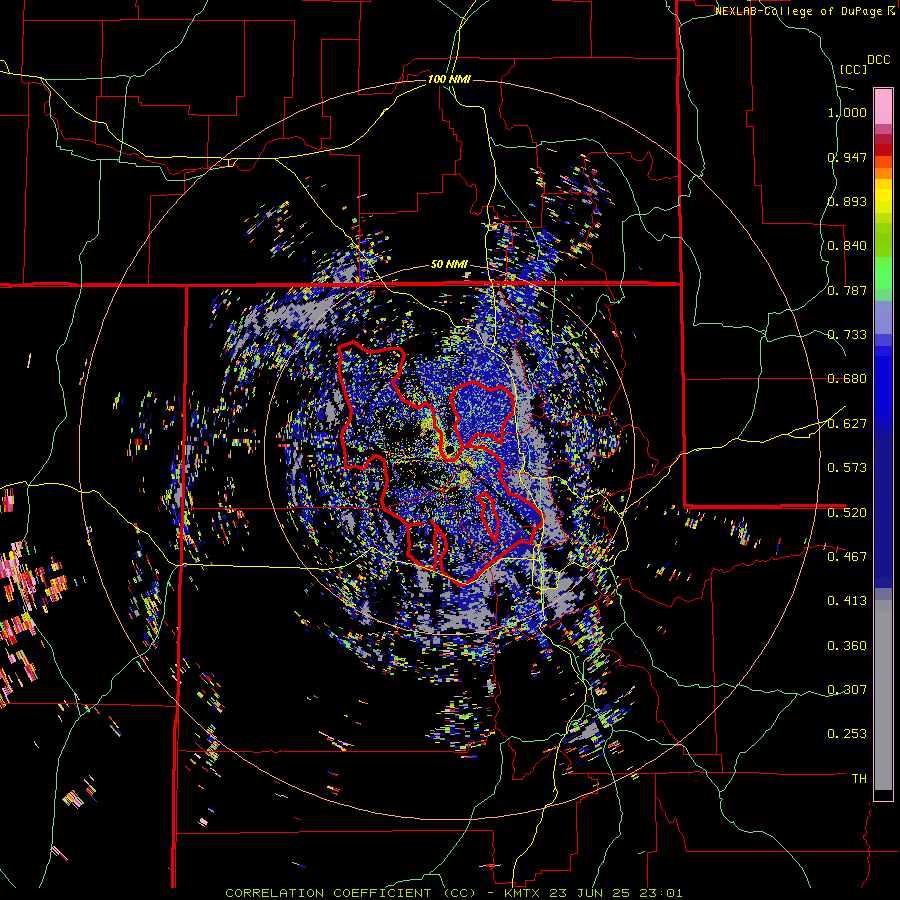Image resolution: width=900 pixels, height=900 pixels.
Task: Select the 0.520 legend value
Action: [x=847, y=513]
